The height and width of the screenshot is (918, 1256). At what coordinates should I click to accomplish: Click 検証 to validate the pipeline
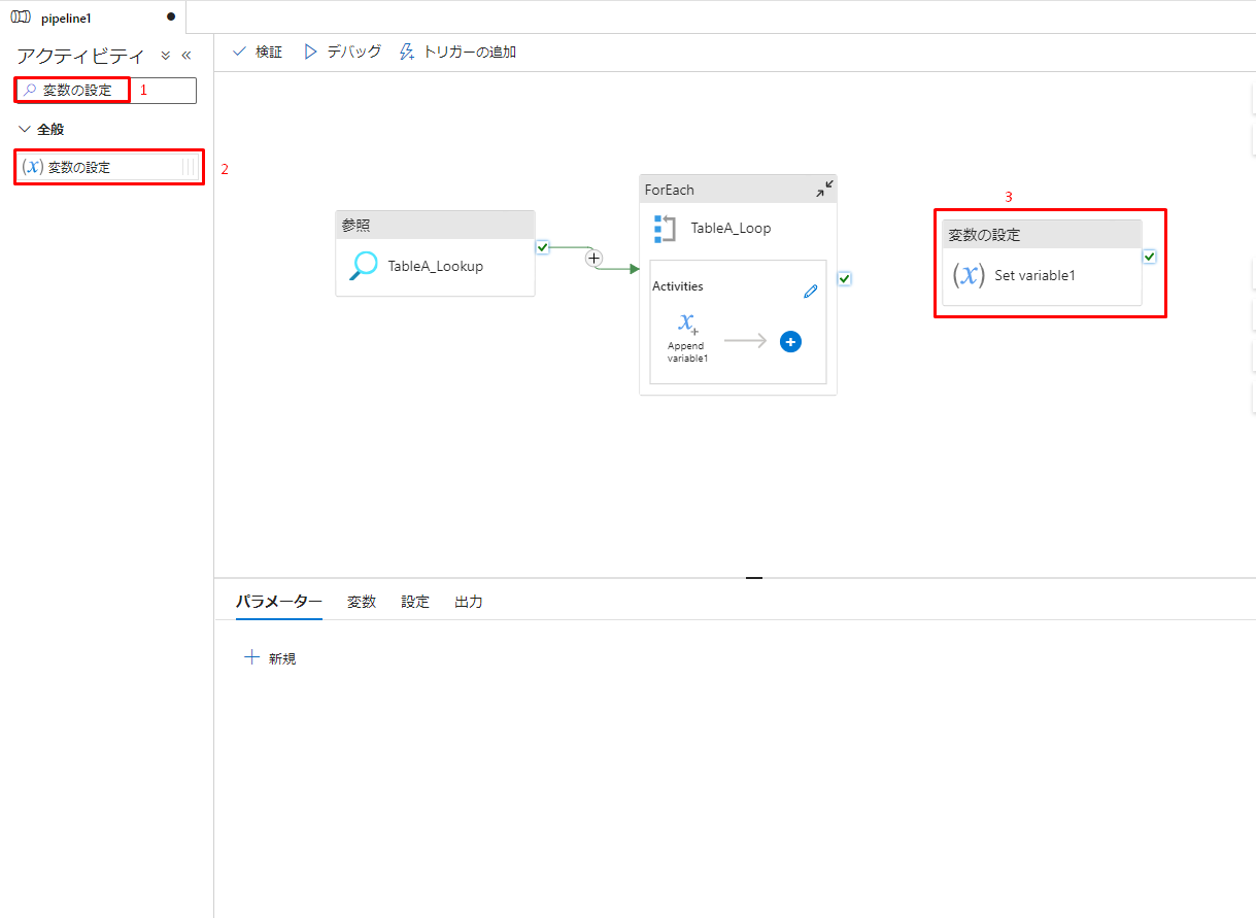257,52
